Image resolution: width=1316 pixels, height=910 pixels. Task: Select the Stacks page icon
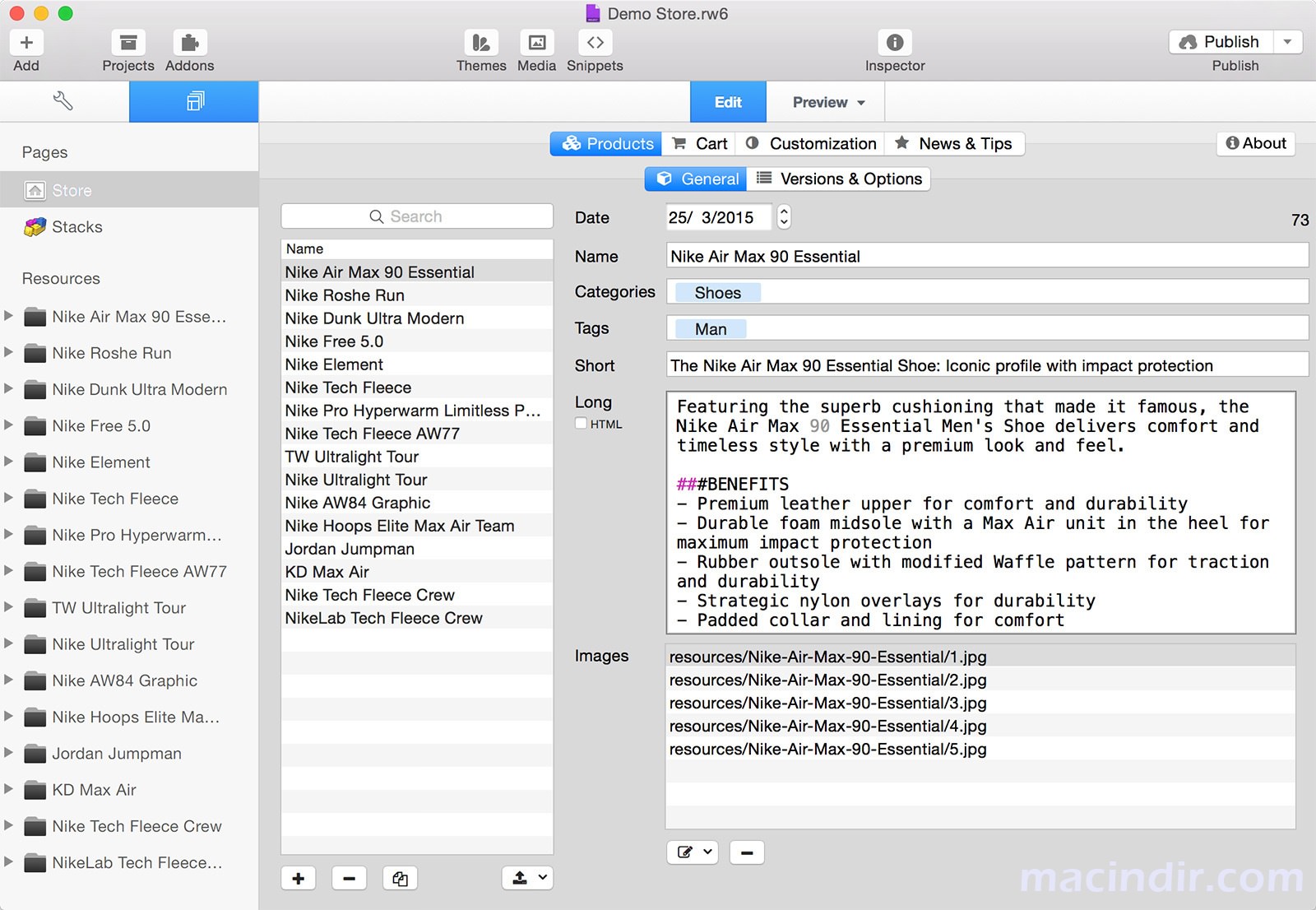[x=35, y=227]
